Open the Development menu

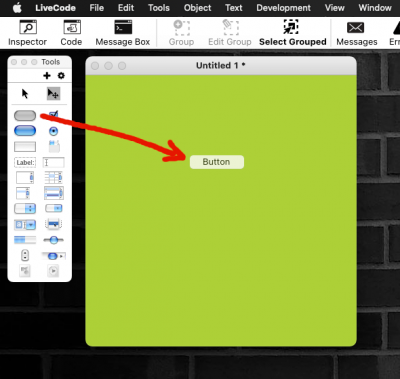tap(283, 8)
